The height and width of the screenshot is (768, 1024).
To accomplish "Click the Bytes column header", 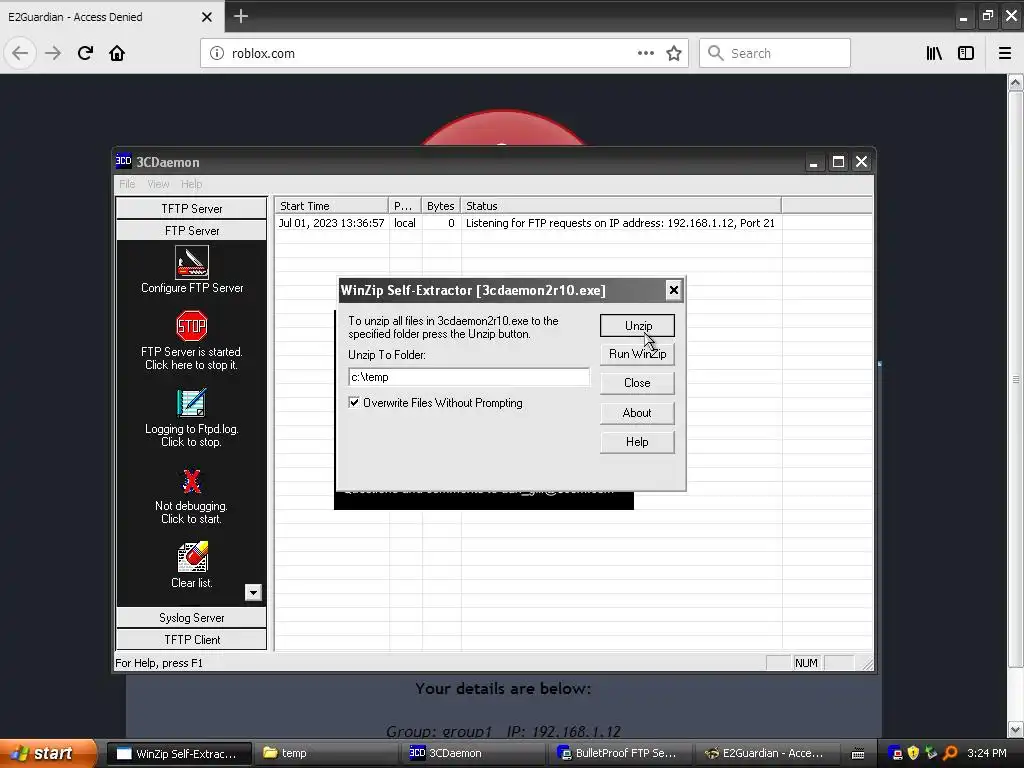I will [440, 206].
